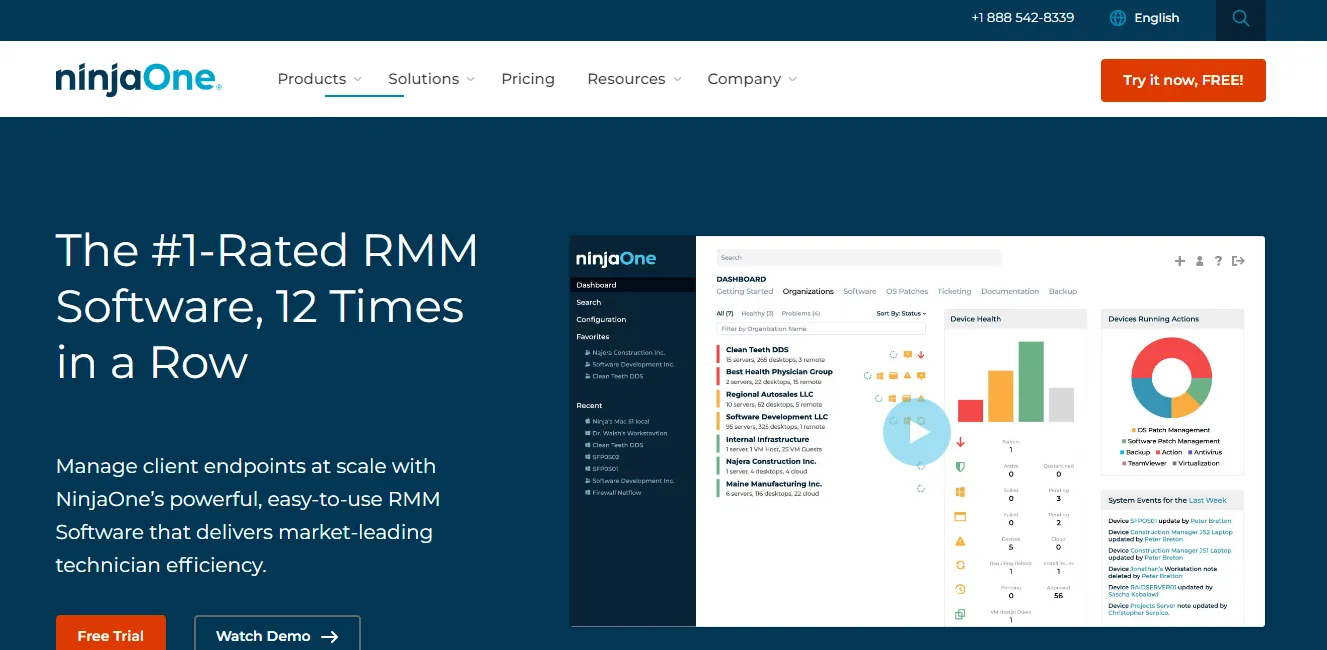Filter organizations by Problems (4)

coord(801,314)
